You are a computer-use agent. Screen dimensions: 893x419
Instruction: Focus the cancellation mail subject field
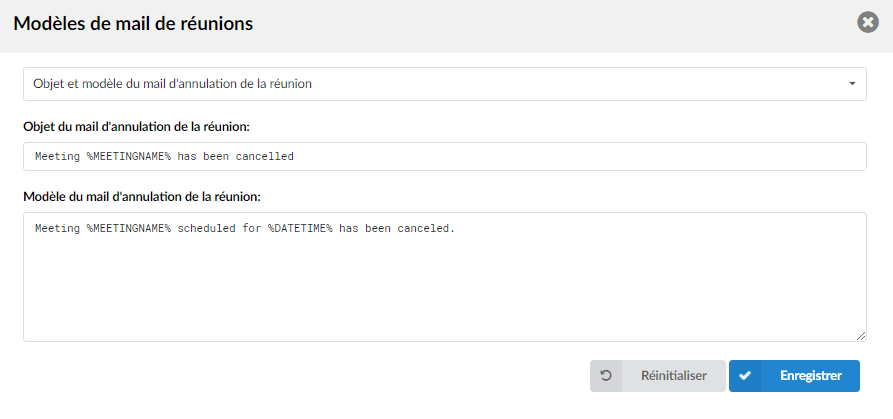click(x=445, y=157)
